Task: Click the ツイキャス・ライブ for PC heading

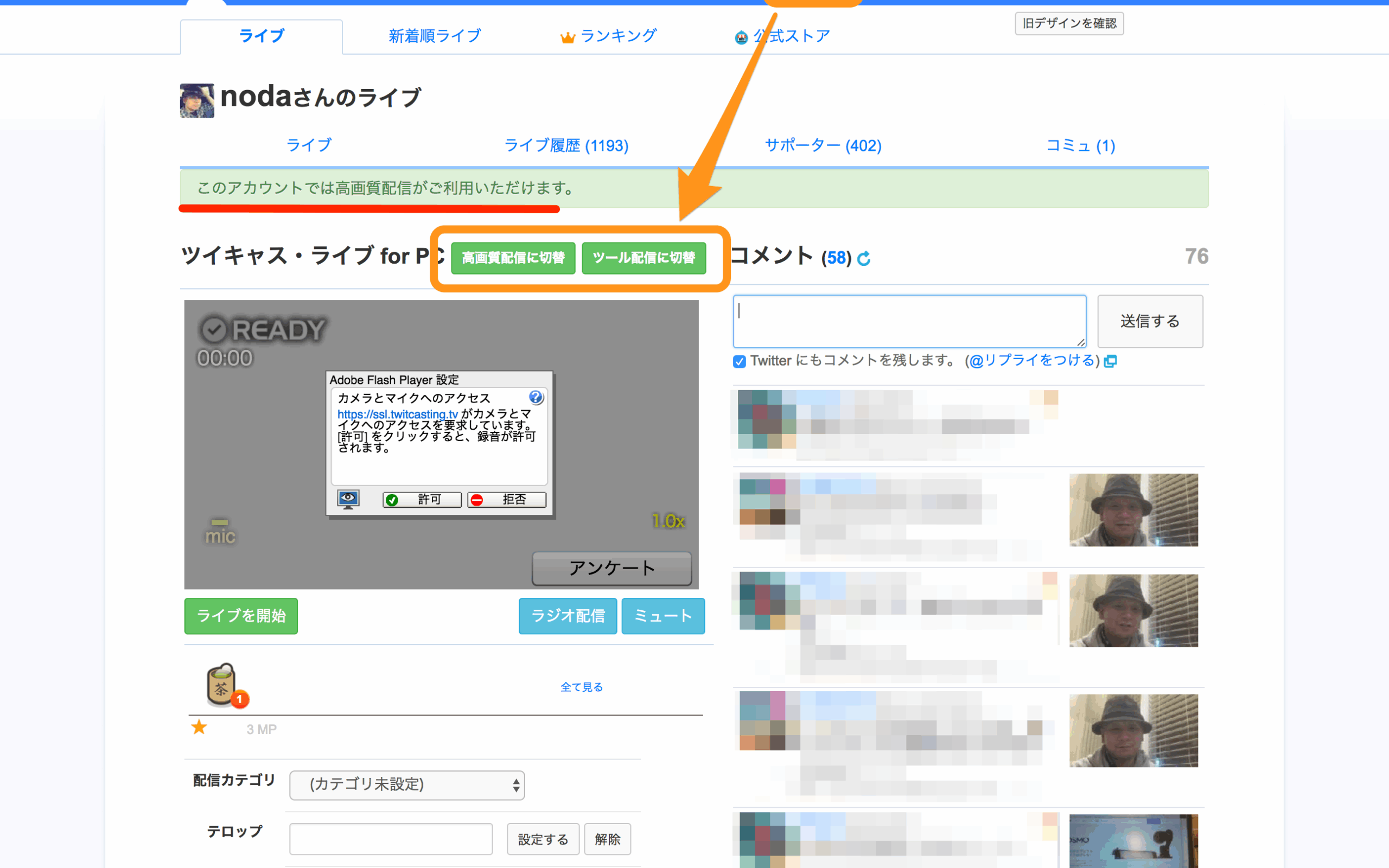Action: (x=314, y=256)
